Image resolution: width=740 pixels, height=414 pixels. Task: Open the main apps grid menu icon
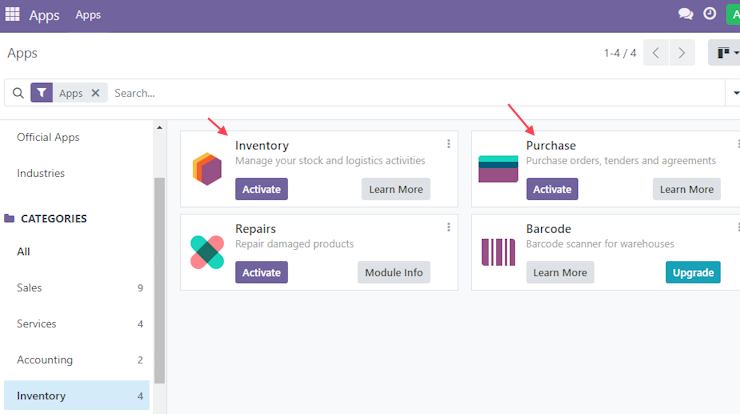(12, 14)
